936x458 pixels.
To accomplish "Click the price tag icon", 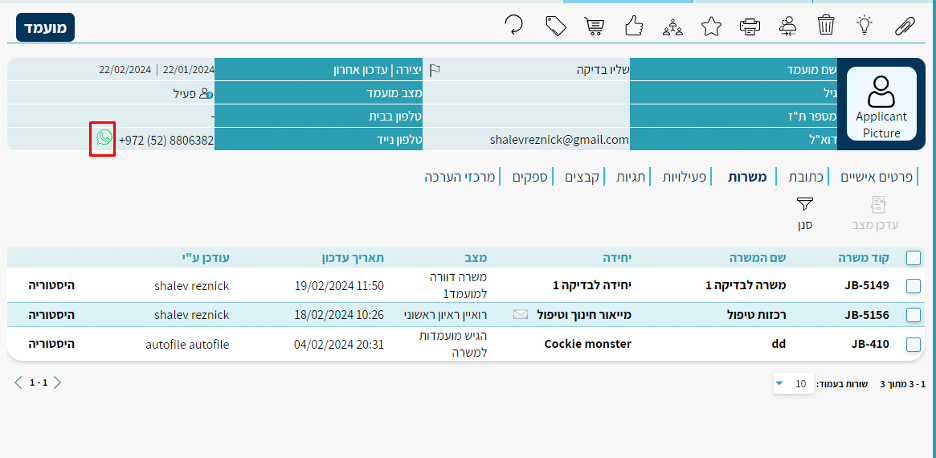I will pyautogui.click(x=556, y=26).
